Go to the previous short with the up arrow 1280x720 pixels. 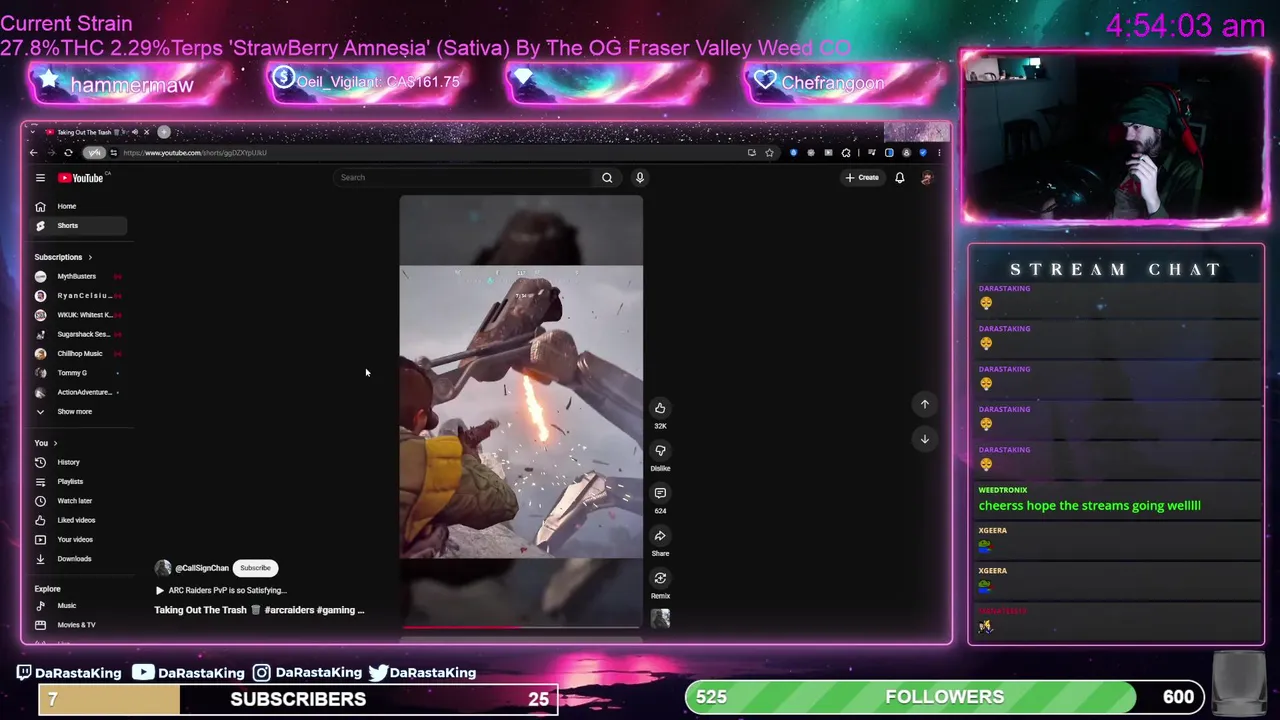925,404
